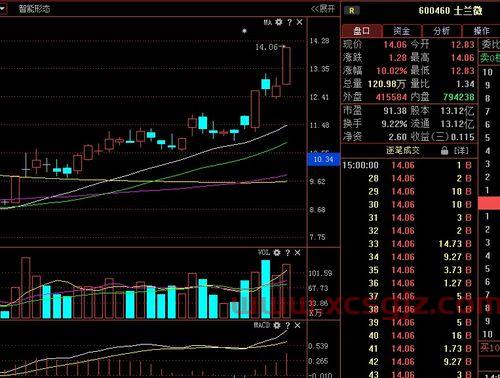Open the [详] details link

tap(461, 151)
